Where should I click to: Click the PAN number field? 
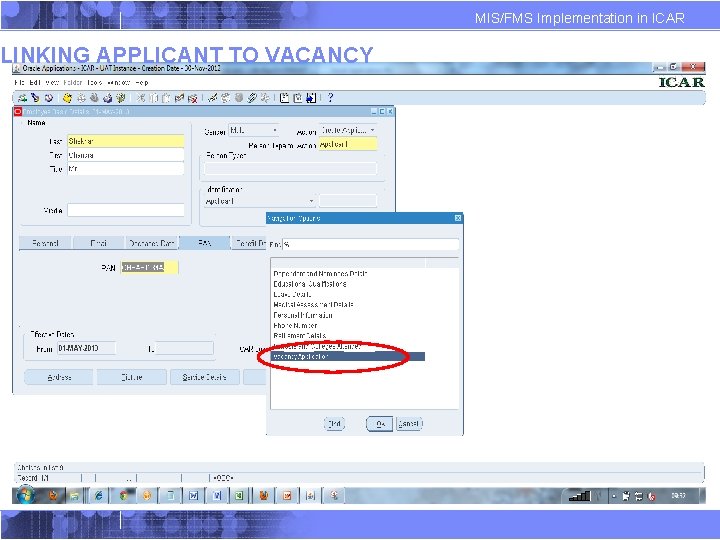coord(150,267)
